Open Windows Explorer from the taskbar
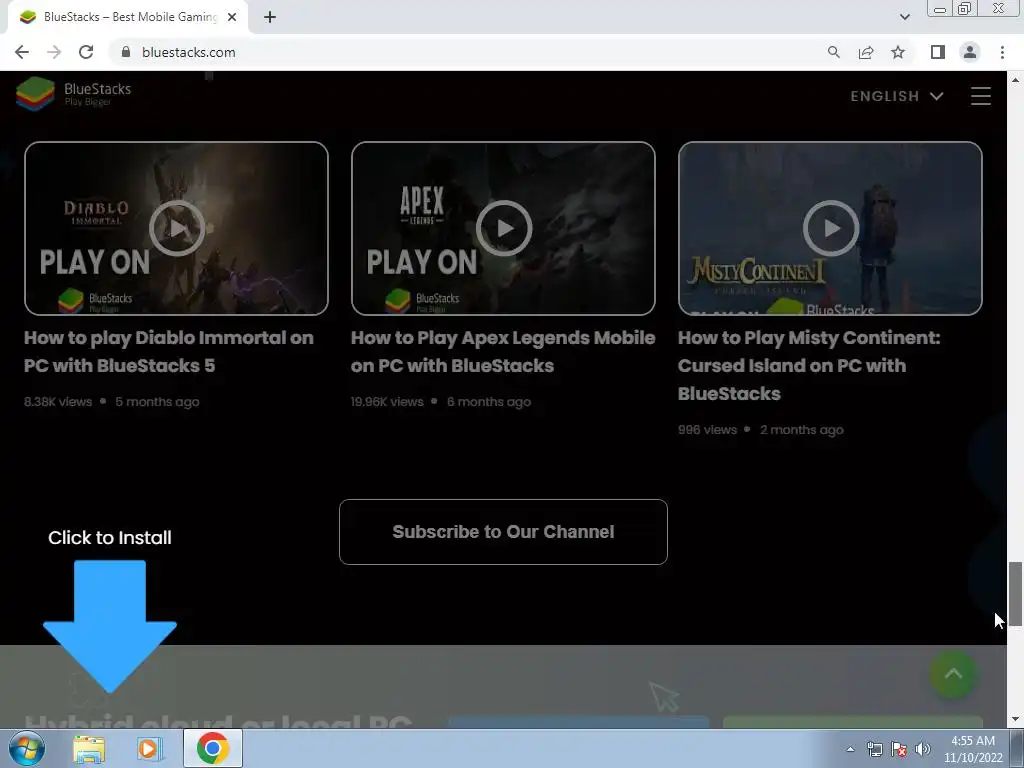Screen dimensions: 1024x768 coord(89,749)
